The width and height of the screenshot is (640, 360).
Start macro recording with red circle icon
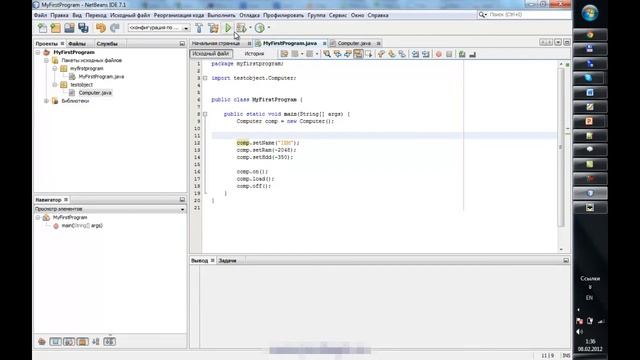point(439,54)
